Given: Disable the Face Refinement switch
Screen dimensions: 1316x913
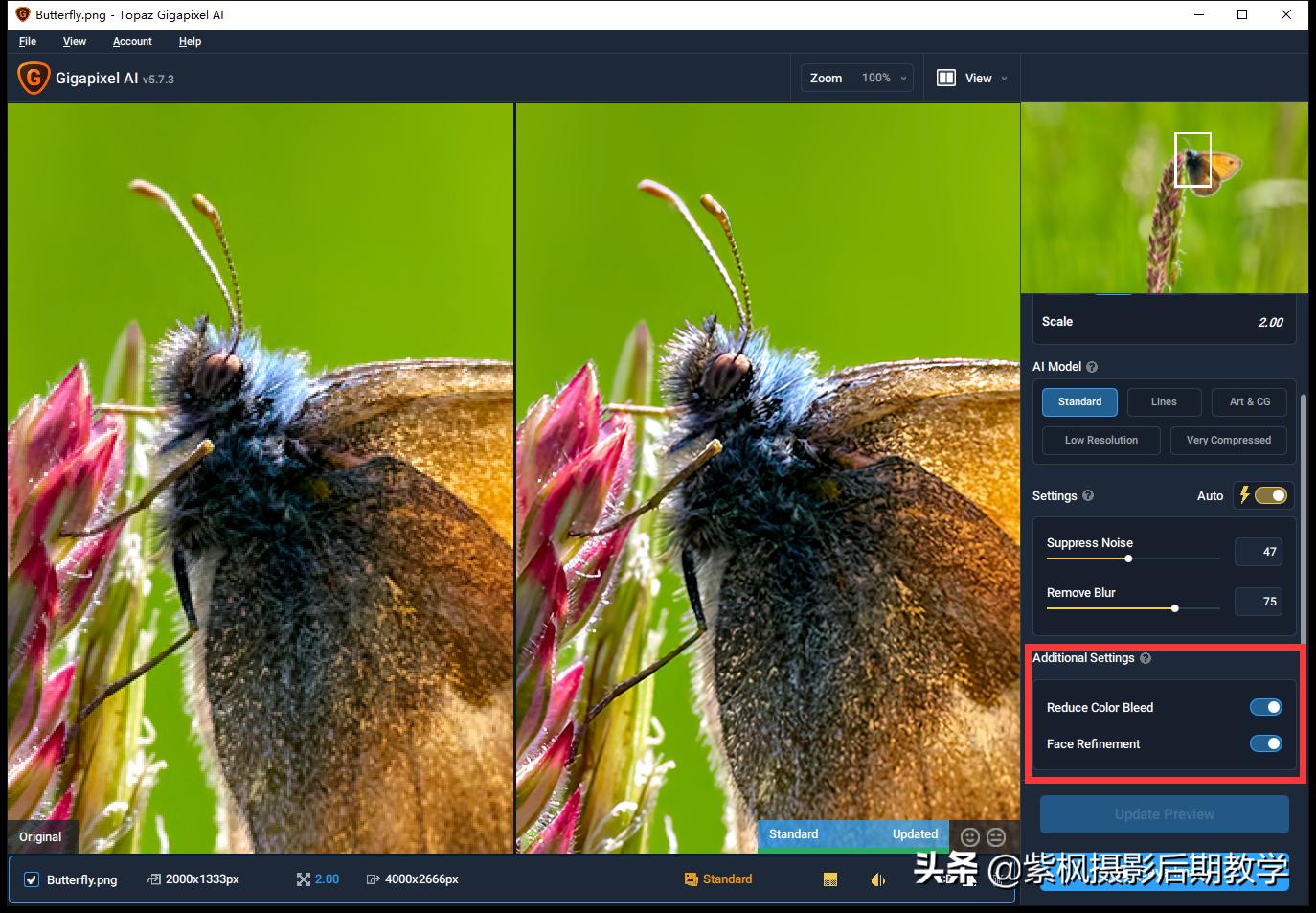Looking at the screenshot, I should pos(1266,743).
